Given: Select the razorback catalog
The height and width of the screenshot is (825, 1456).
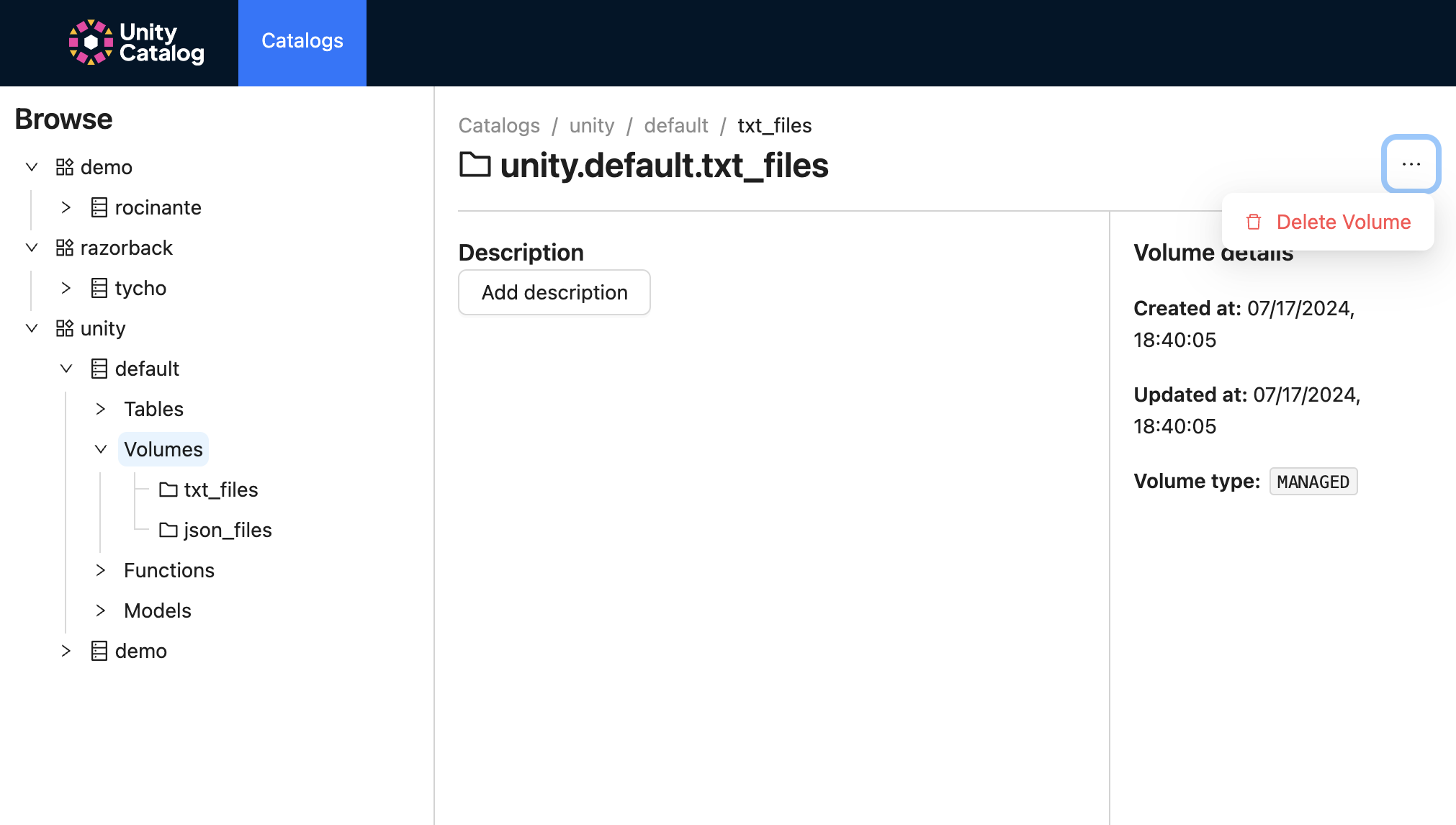Looking at the screenshot, I should [127, 248].
